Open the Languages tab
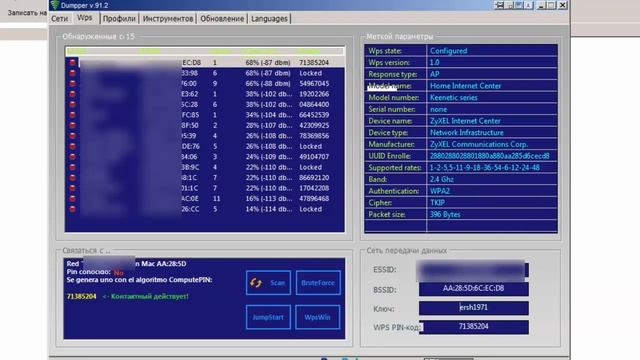 tap(269, 19)
